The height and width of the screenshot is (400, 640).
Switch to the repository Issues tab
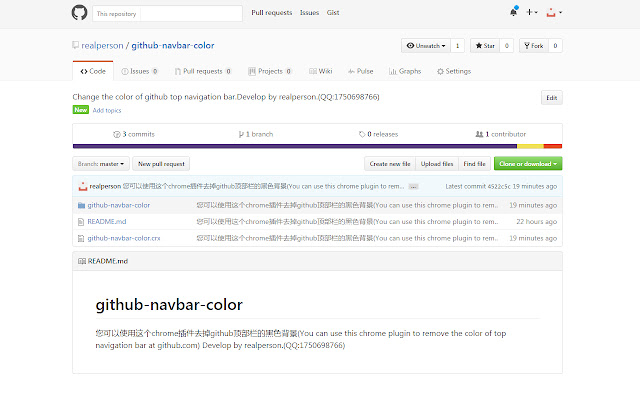(140, 71)
